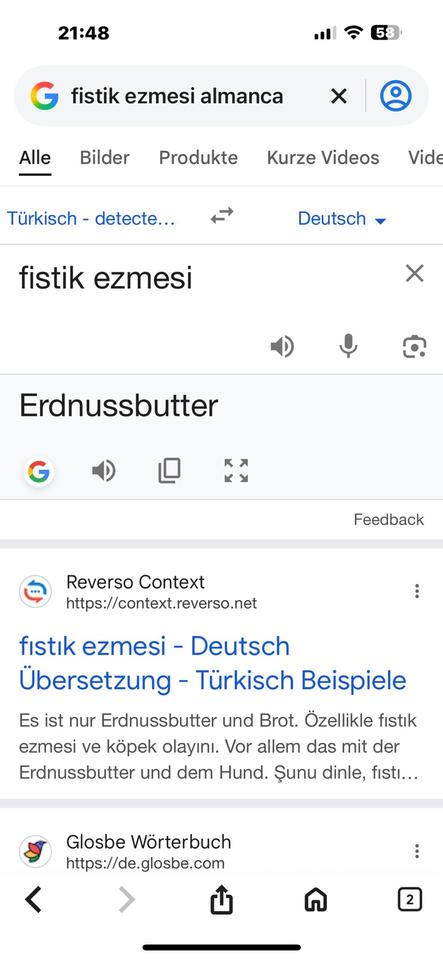Listen to the Turkish source text pronunciation
Viewport: 443px width, 960px height.
click(x=282, y=347)
